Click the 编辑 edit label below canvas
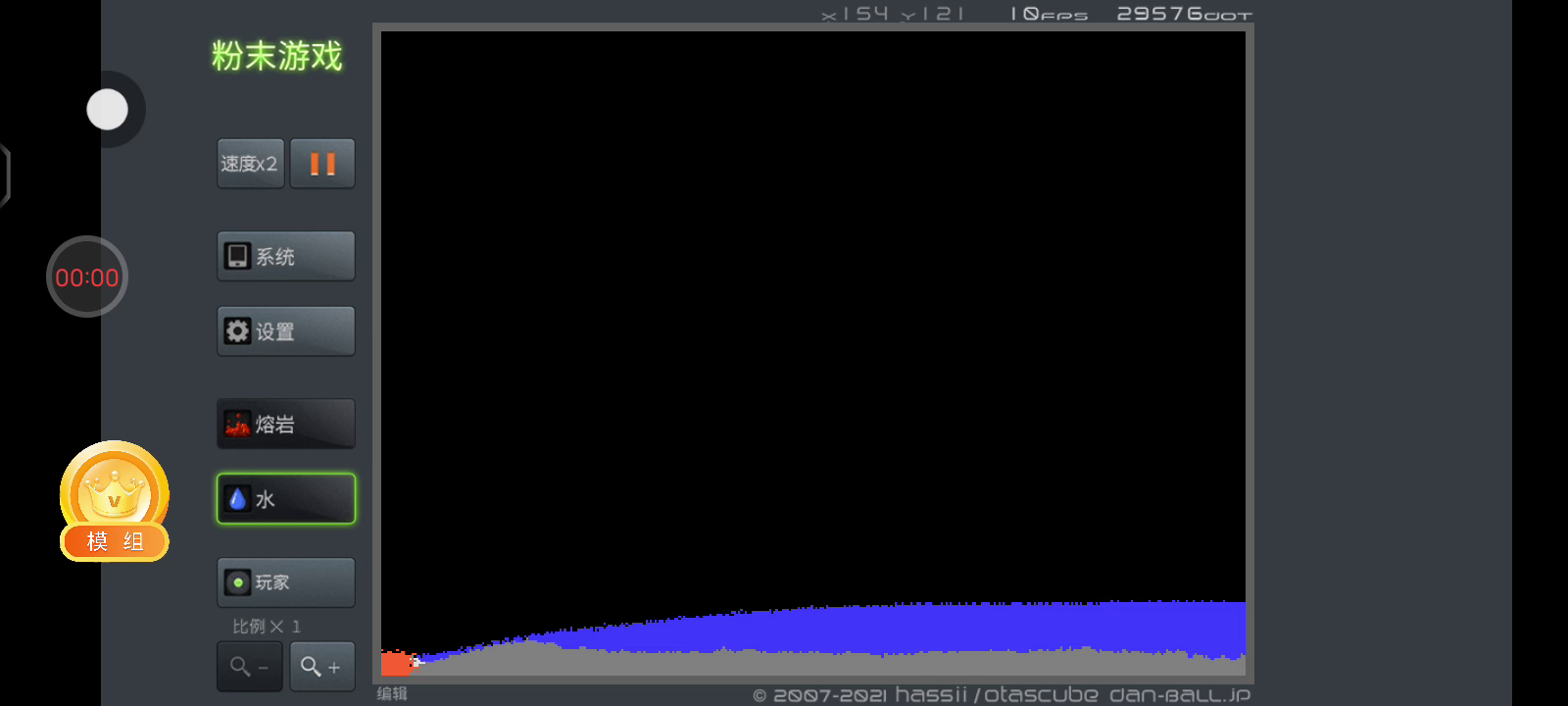 [x=392, y=693]
